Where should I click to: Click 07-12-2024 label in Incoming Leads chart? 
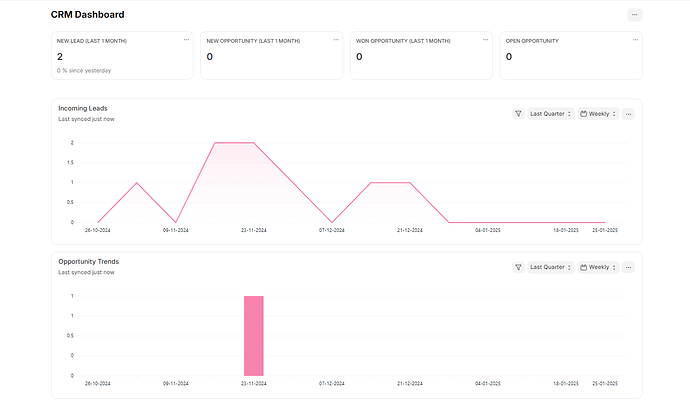coord(332,230)
